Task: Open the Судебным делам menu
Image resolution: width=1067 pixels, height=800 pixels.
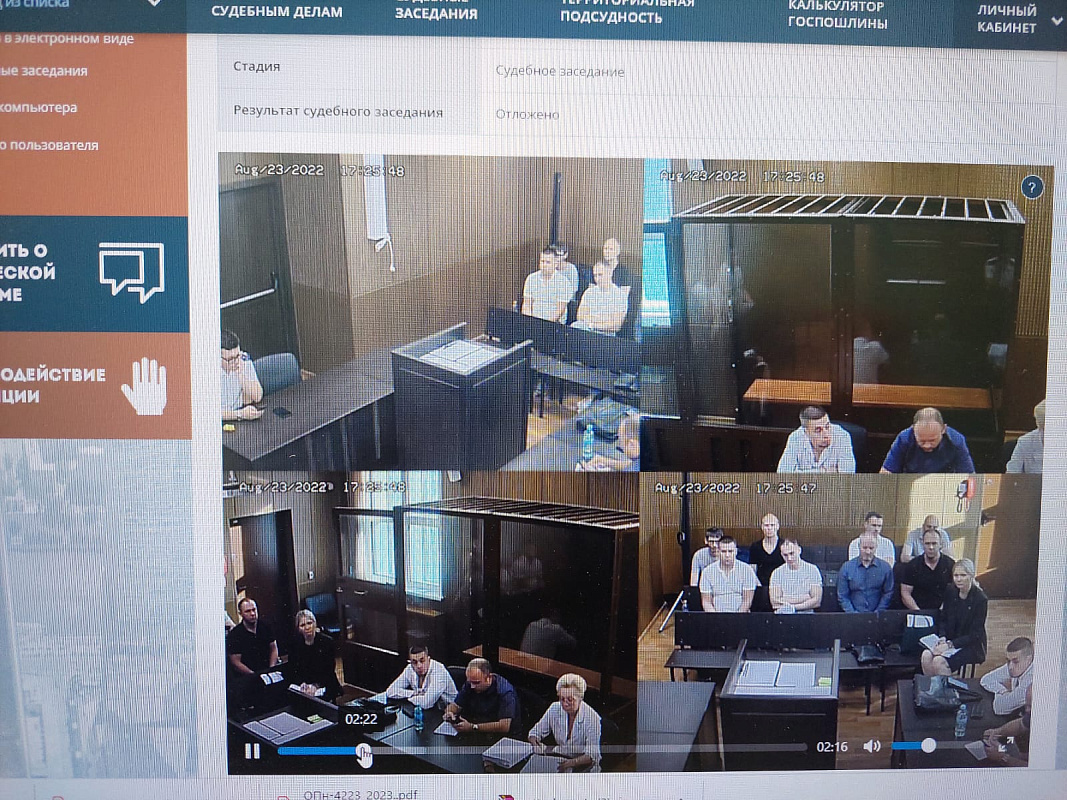Action: pyautogui.click(x=277, y=12)
